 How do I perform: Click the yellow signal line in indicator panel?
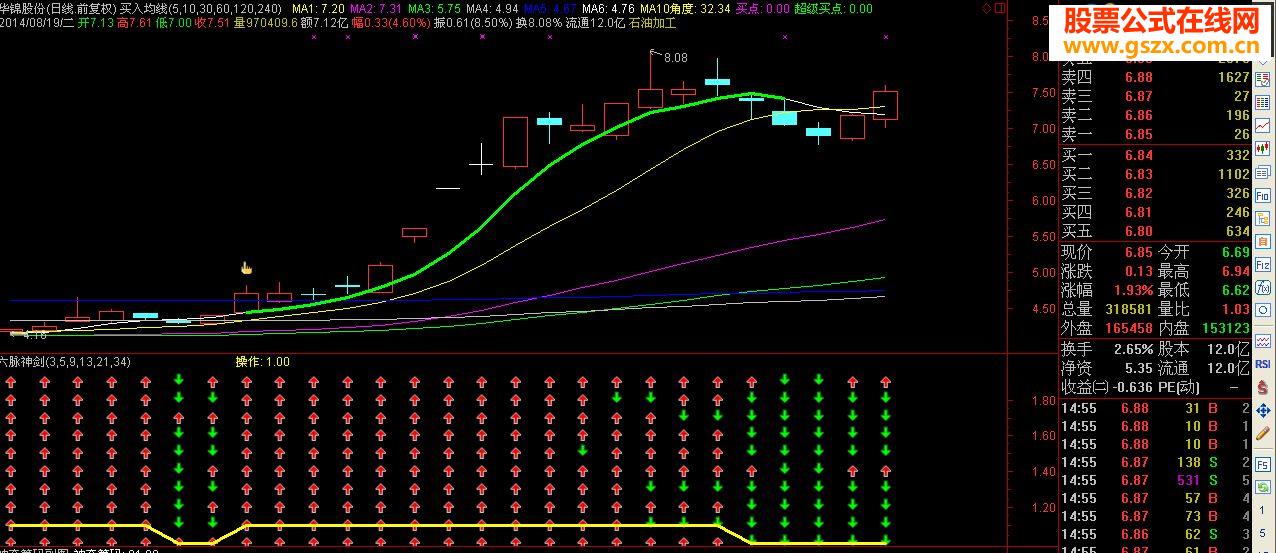point(450,524)
